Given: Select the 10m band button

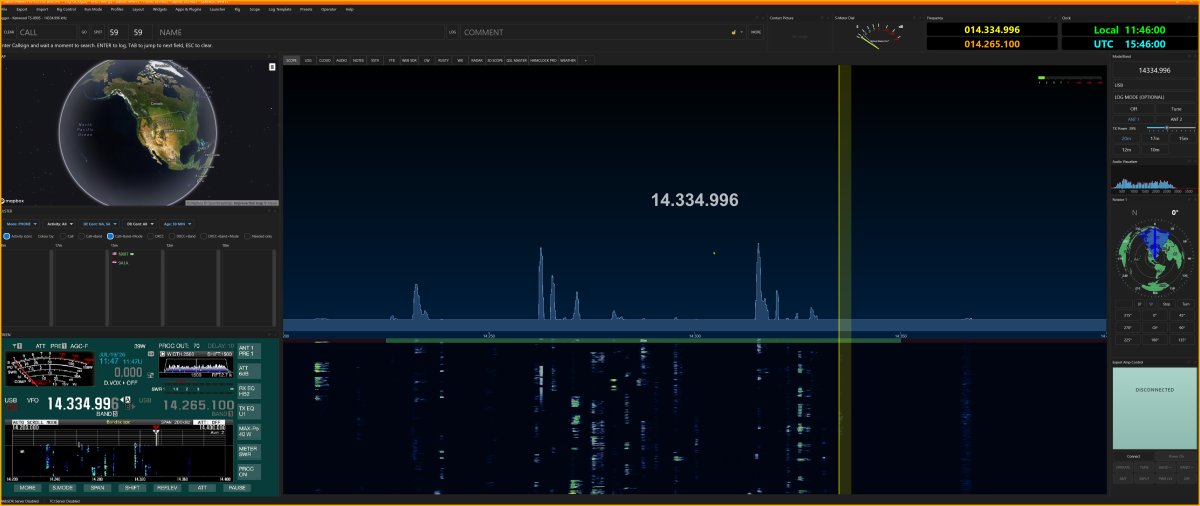Looking at the screenshot, I should (x=1155, y=150).
